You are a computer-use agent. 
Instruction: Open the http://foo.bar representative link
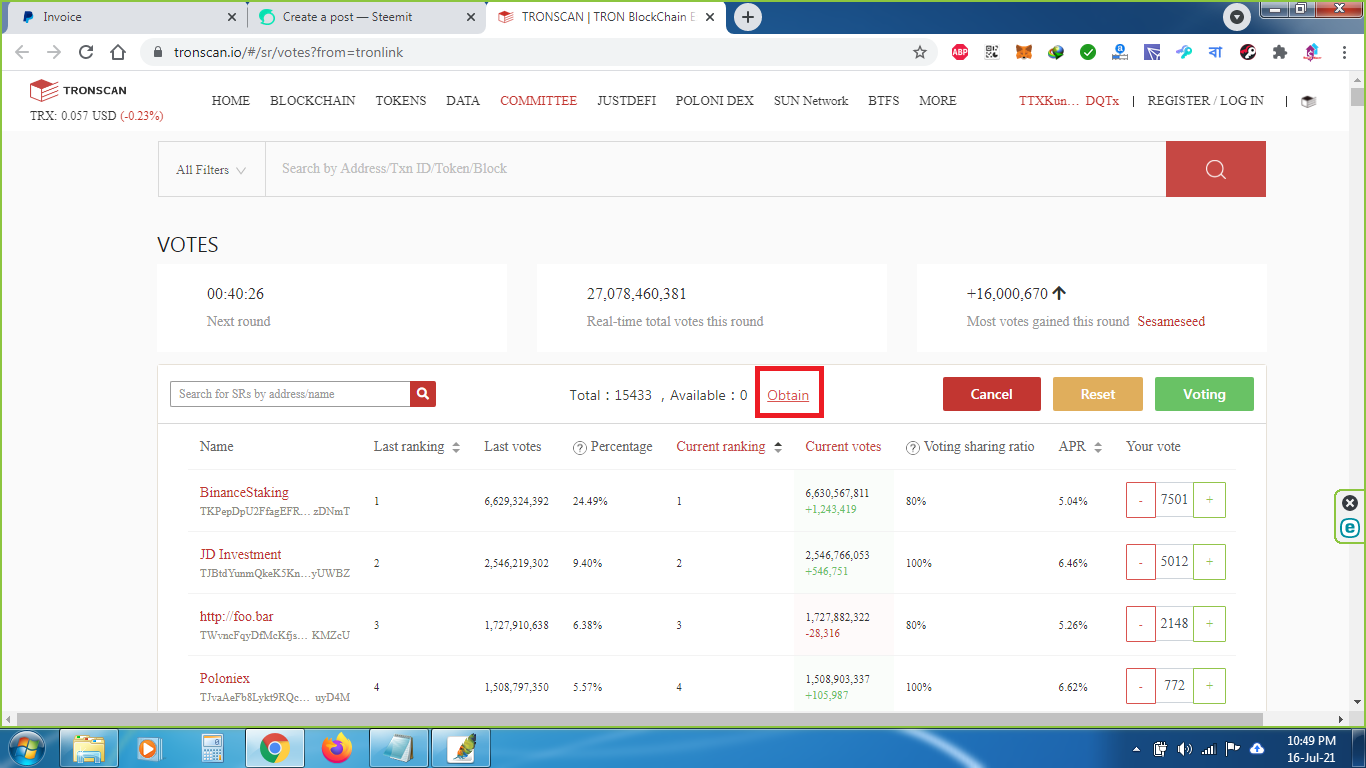pyautogui.click(x=237, y=616)
